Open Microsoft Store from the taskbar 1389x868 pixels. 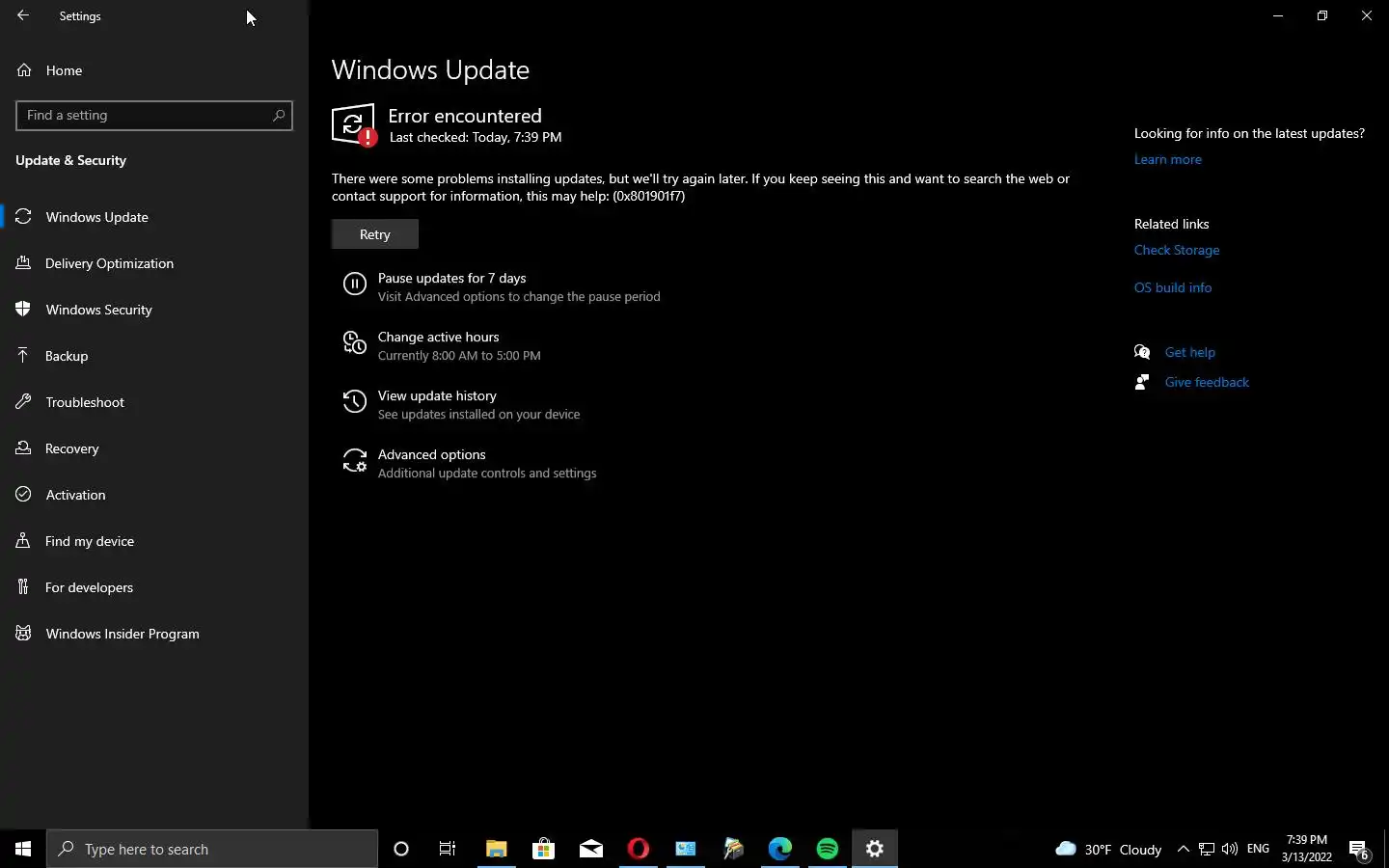coord(543,849)
